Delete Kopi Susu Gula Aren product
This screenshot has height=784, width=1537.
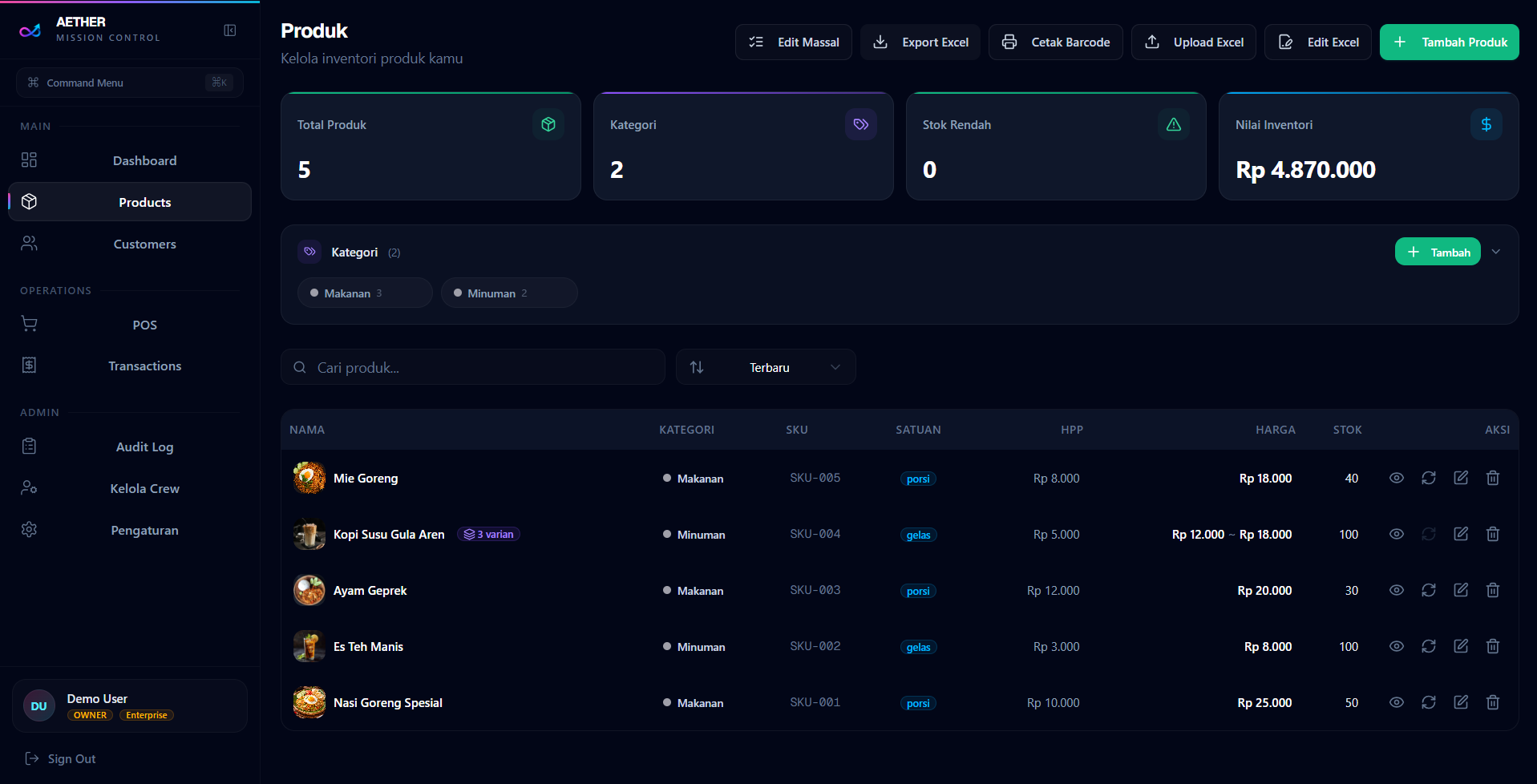pyautogui.click(x=1493, y=534)
